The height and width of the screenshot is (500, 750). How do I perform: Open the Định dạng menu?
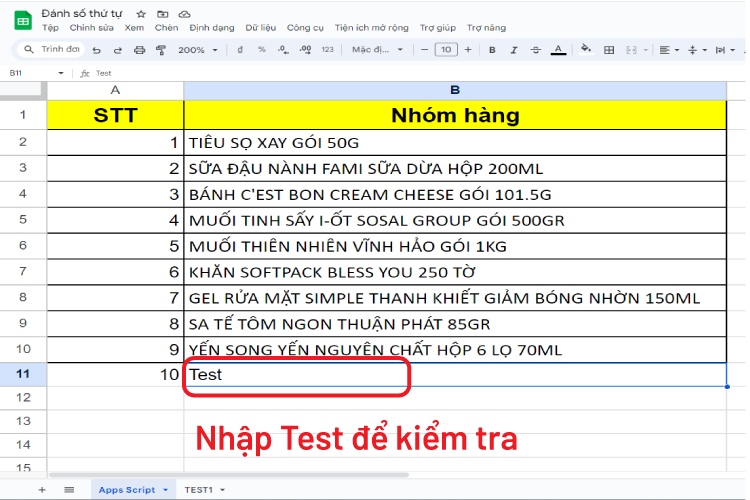click(211, 28)
